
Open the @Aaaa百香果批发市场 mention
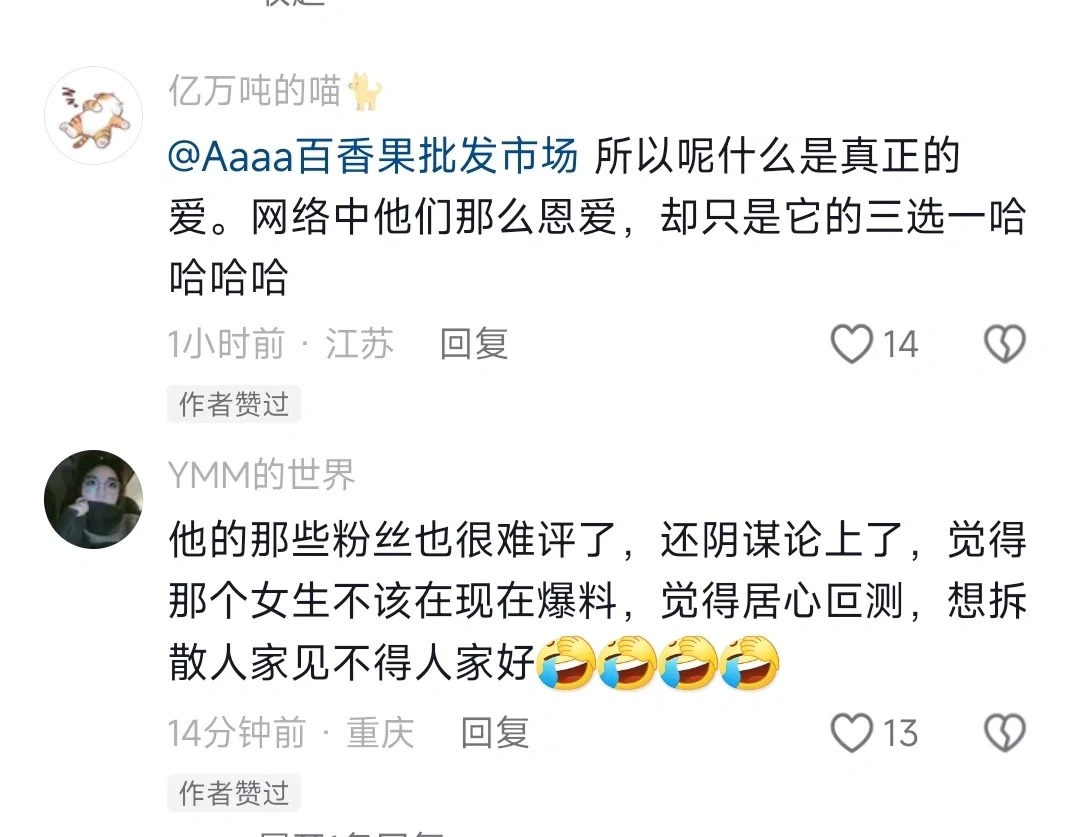point(373,156)
